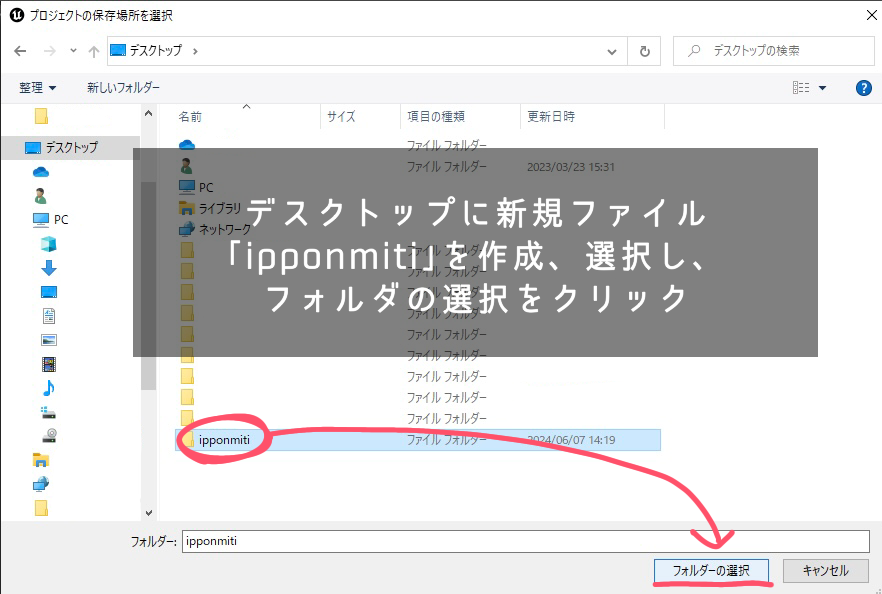Select the 3D Objects icon in the sidebar
Screen dimensions: 882x594
[48, 244]
